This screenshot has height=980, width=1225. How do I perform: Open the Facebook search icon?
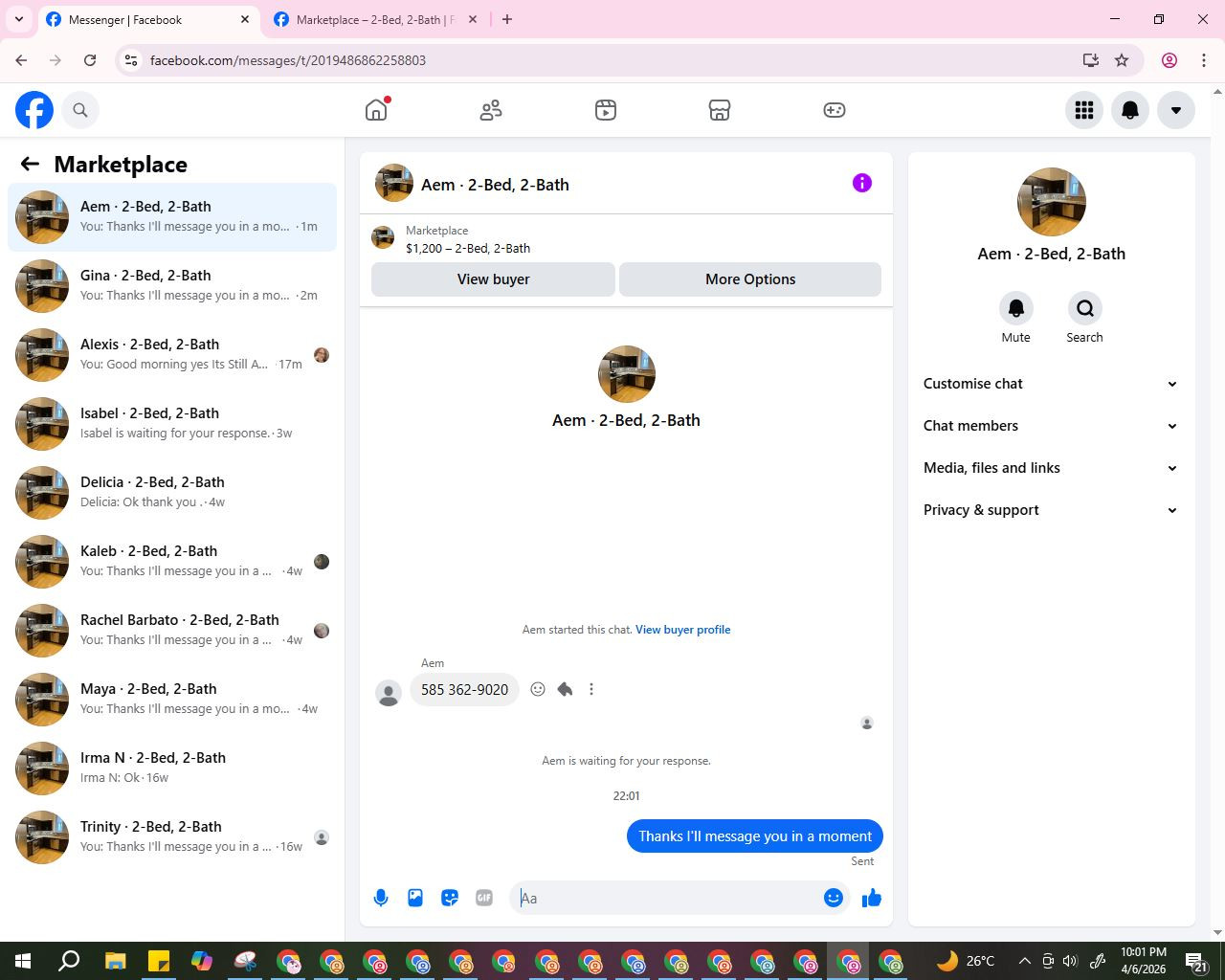click(80, 110)
